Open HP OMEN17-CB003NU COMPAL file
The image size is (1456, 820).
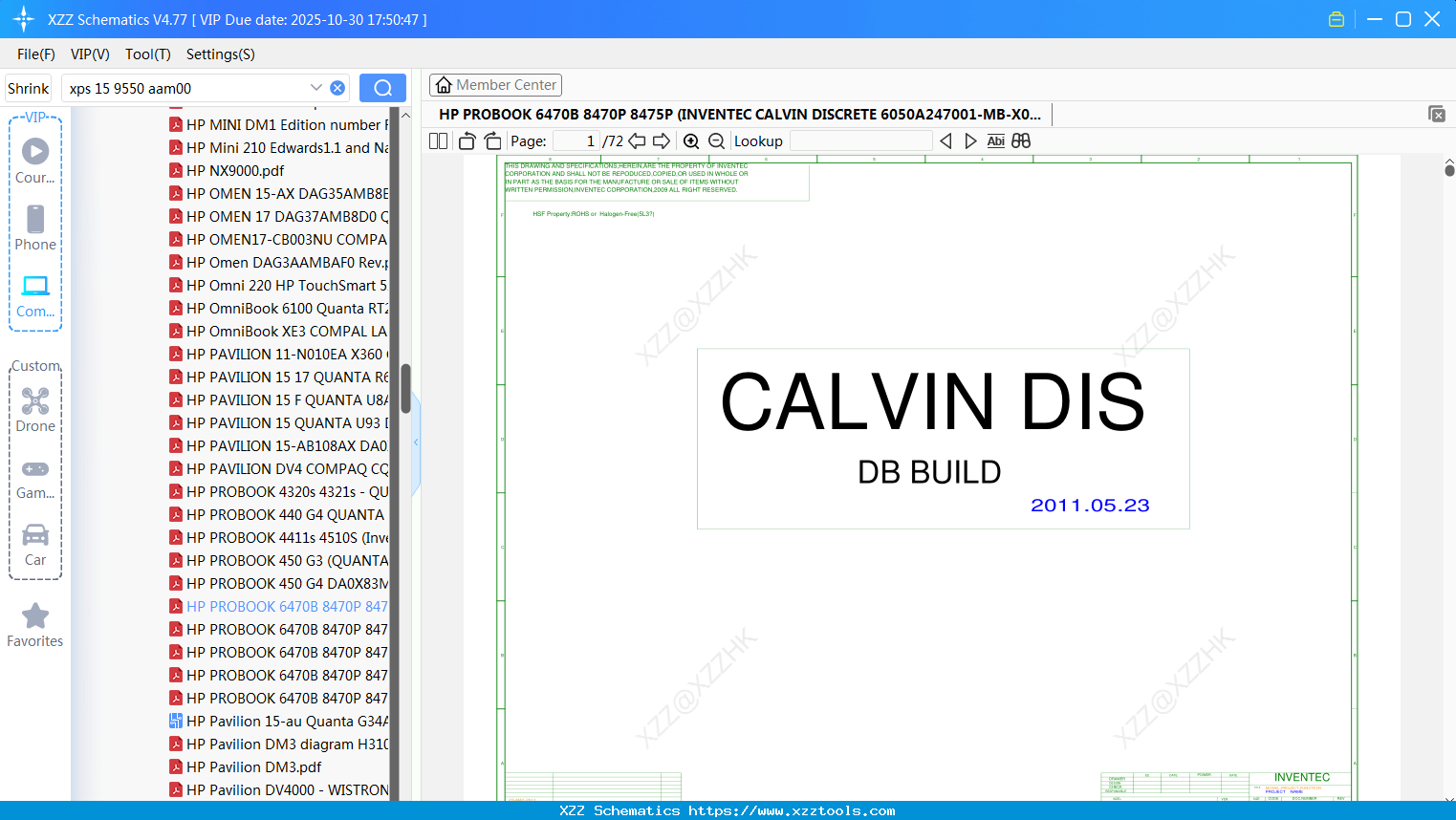click(278, 240)
